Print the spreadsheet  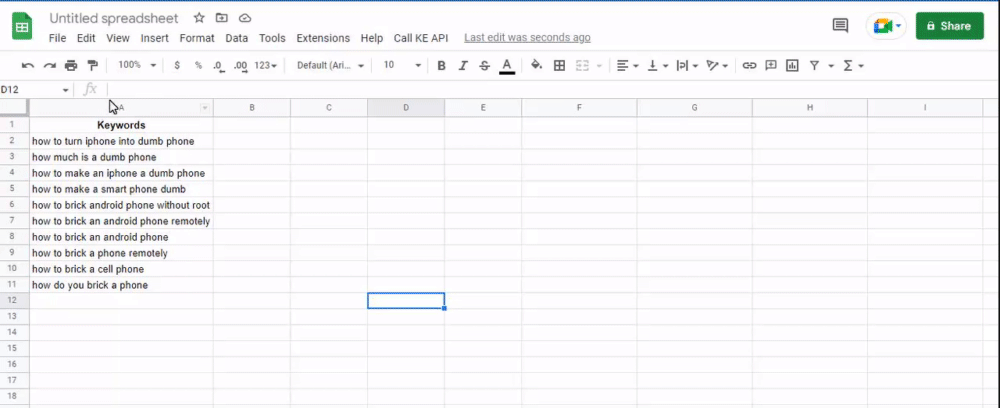(x=71, y=66)
